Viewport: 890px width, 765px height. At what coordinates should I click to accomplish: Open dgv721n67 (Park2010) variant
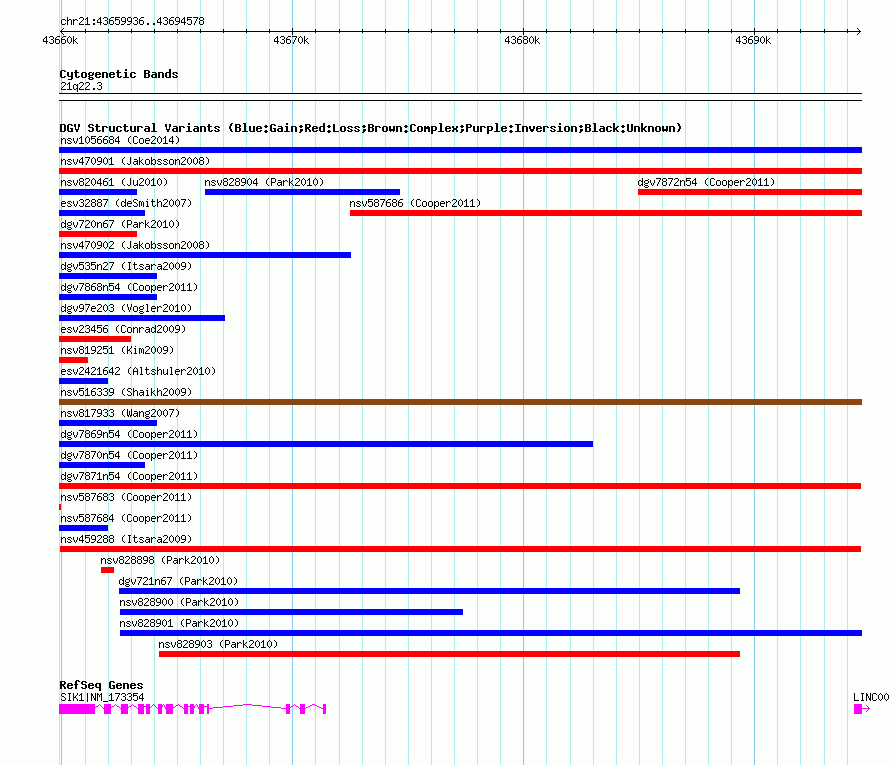click(178, 581)
